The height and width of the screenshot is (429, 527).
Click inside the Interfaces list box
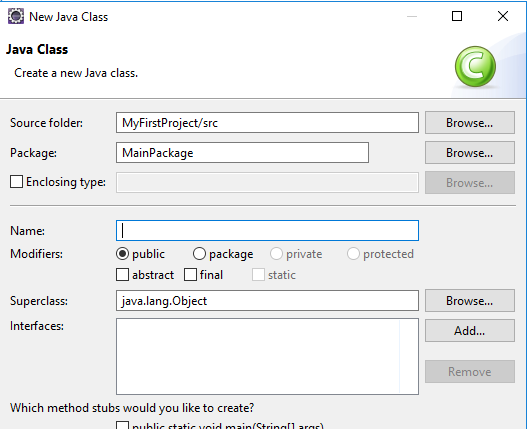[267, 356]
